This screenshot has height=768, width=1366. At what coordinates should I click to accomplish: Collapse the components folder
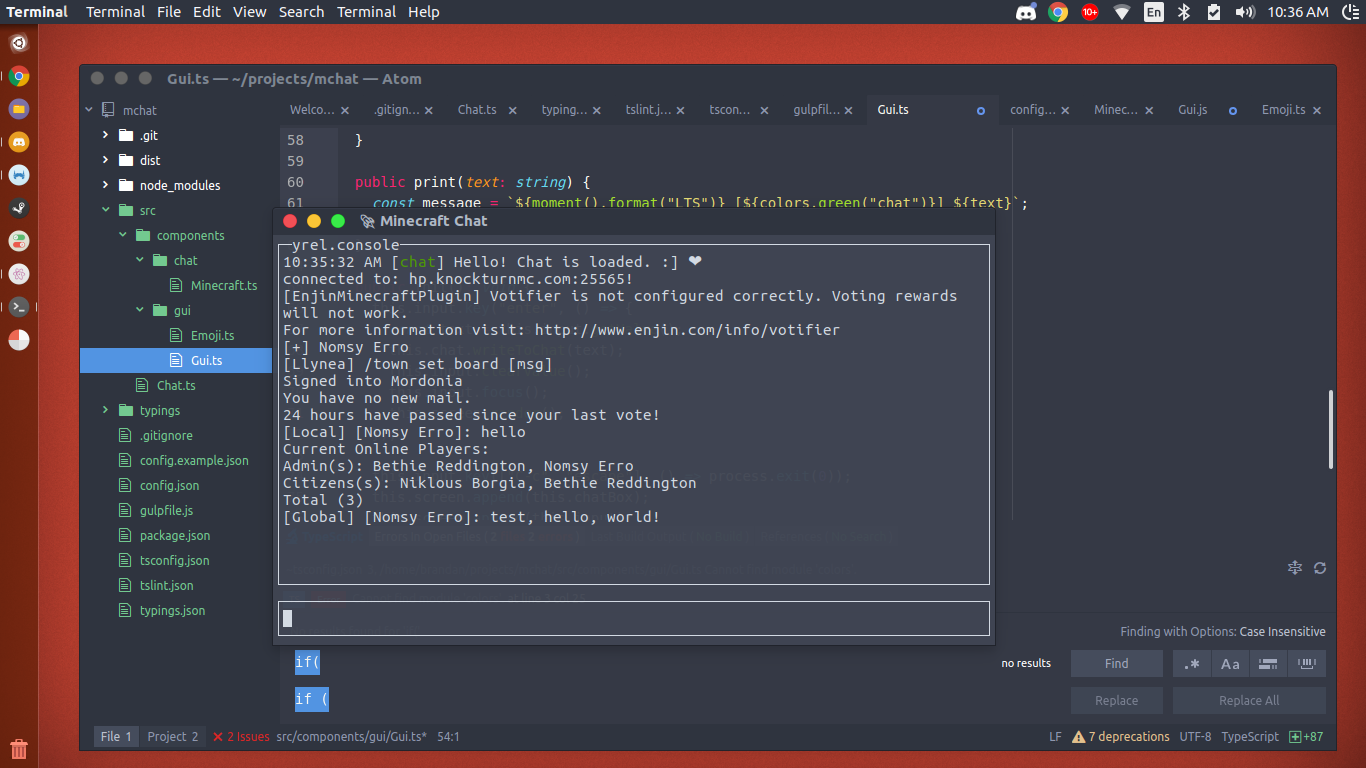(x=123, y=235)
